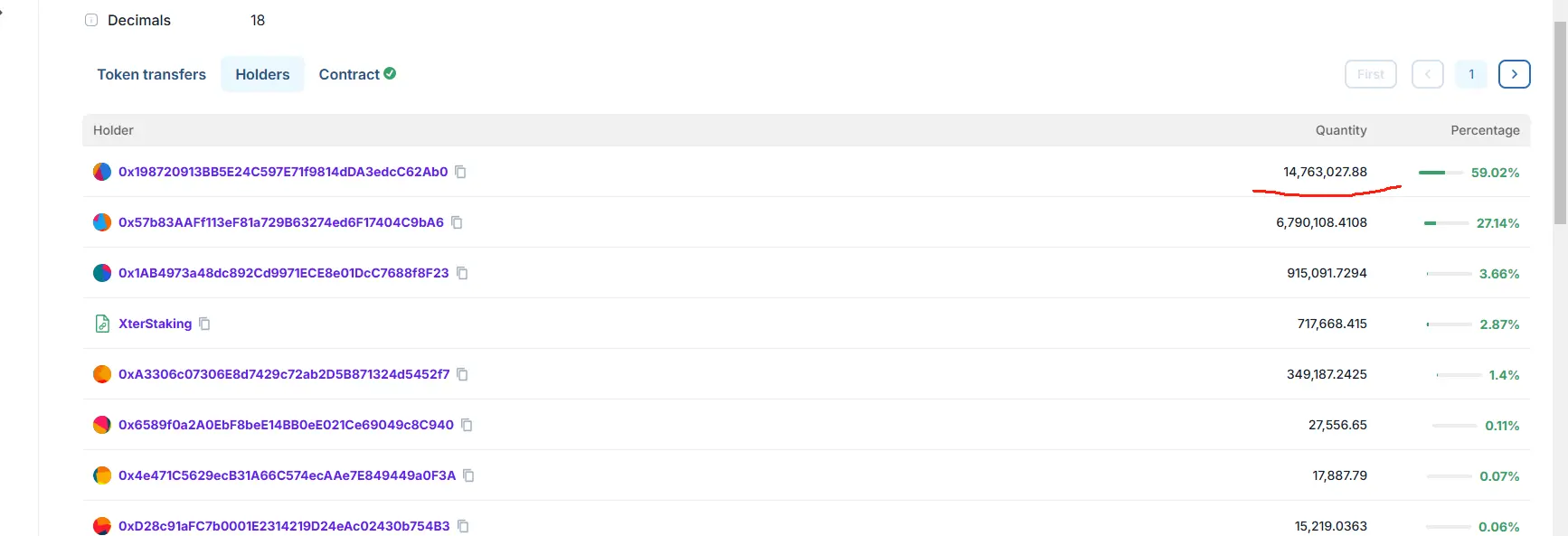
Task: Select the Holders tab
Action: 262,74
